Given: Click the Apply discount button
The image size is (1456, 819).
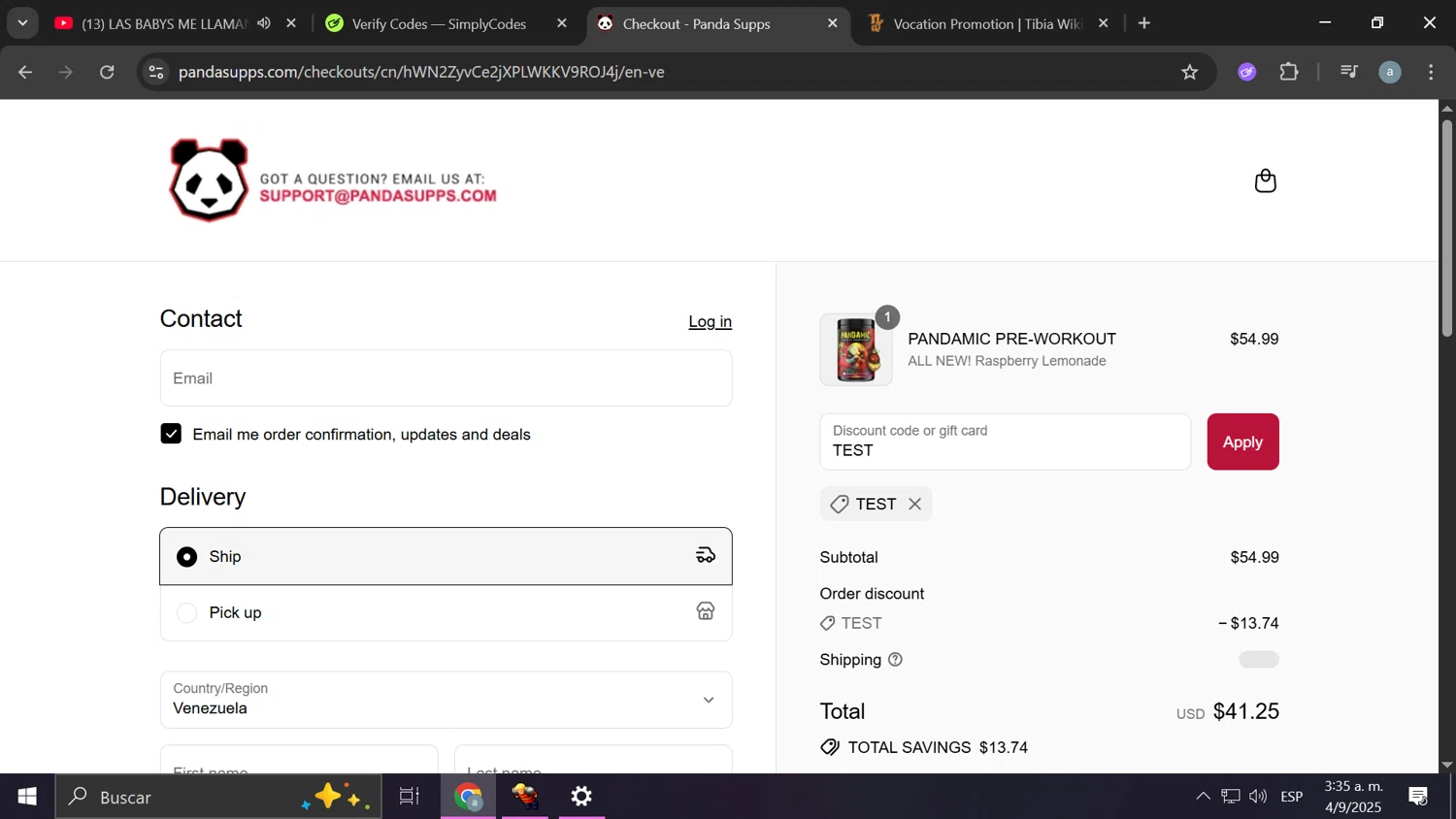Looking at the screenshot, I should (x=1242, y=442).
